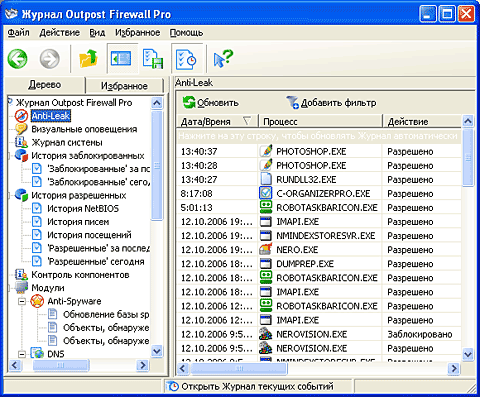This screenshot has height=397, width=480.
Task: Click log table horizontal scrollbar left arrow
Action: pyautogui.click(x=182, y=368)
